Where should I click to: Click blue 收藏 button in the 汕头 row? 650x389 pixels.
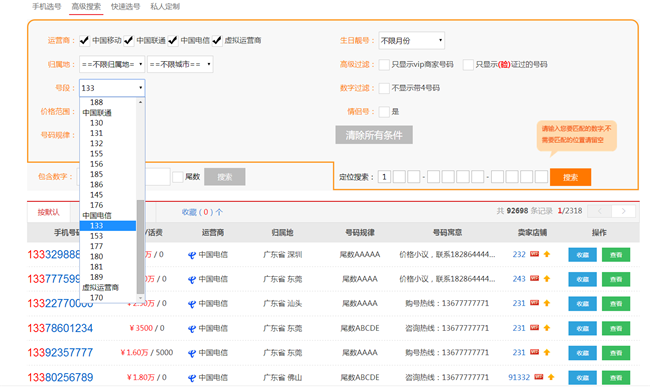coord(582,304)
